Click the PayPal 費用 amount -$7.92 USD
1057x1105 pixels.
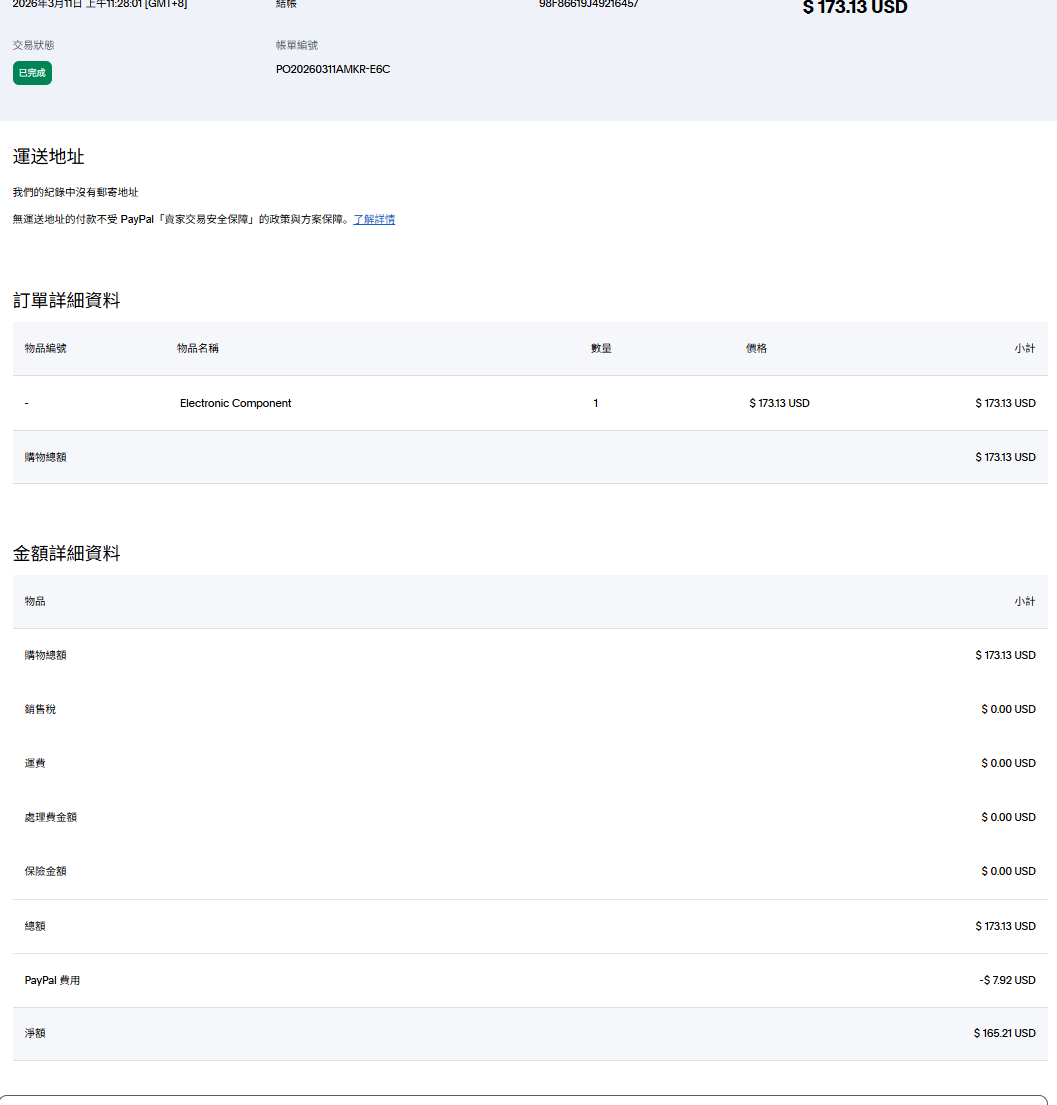pyautogui.click(x=1007, y=980)
